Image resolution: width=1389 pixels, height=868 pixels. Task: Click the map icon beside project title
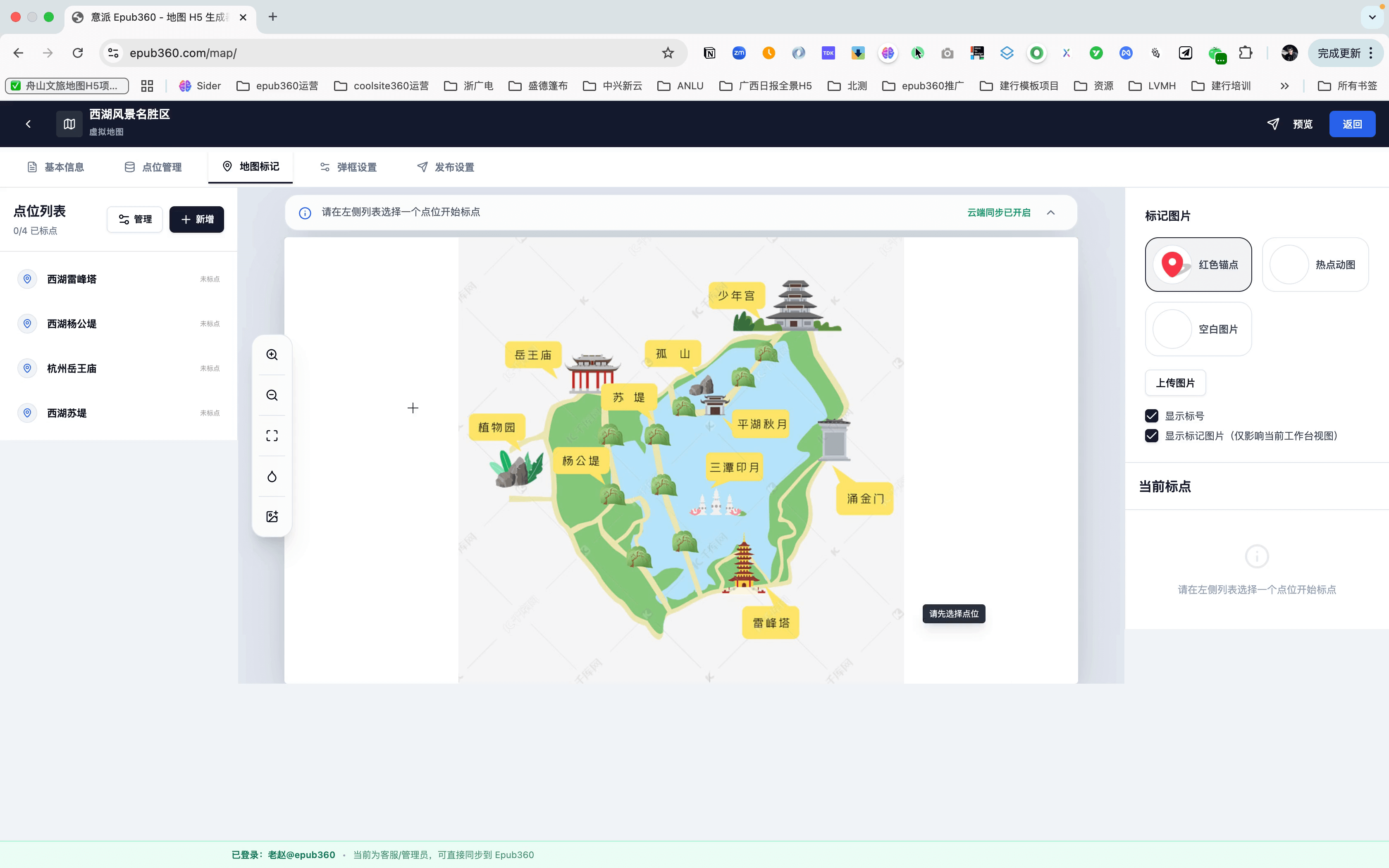pyautogui.click(x=69, y=124)
